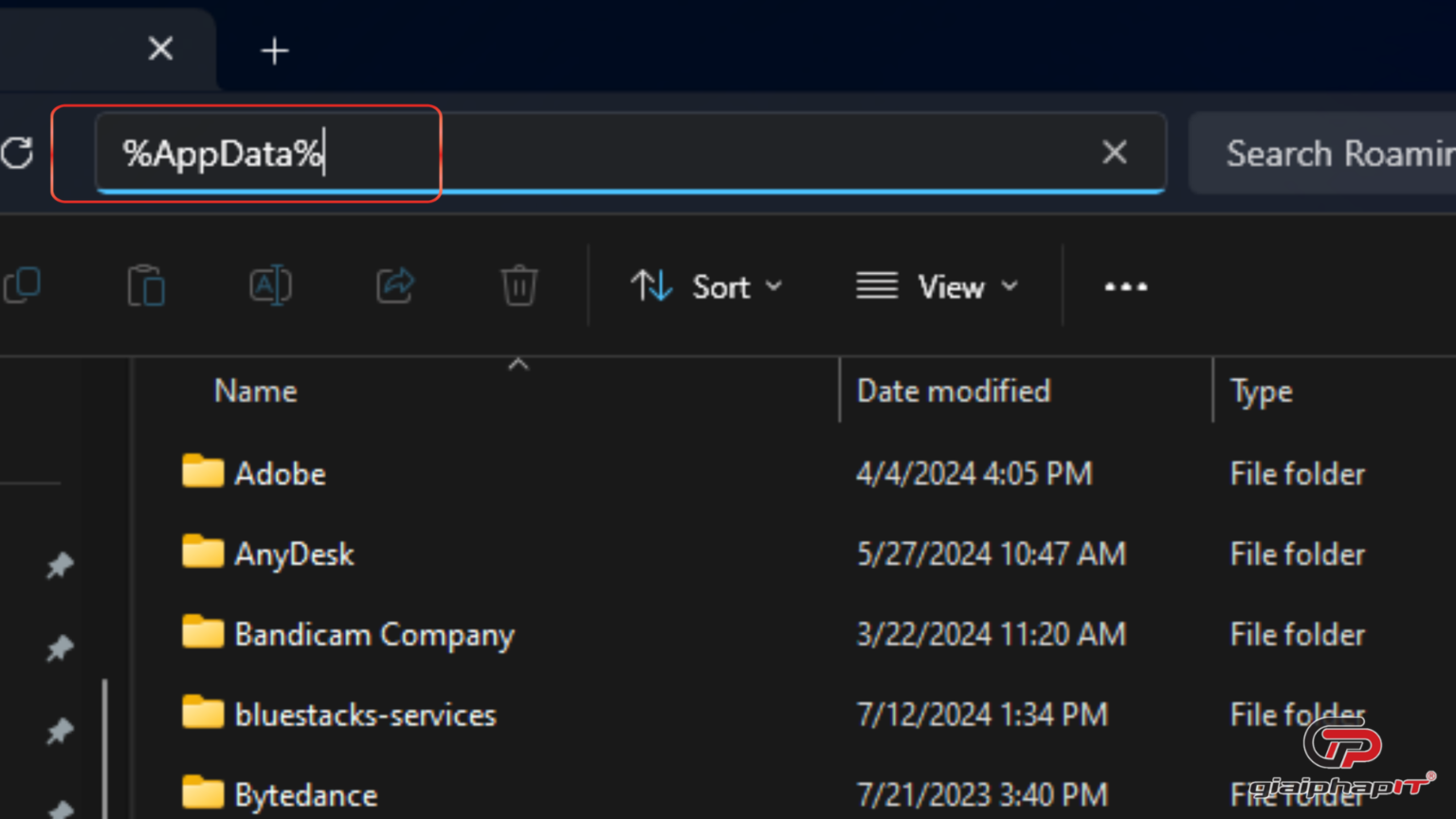Click the Copy icon in toolbar

[23, 285]
